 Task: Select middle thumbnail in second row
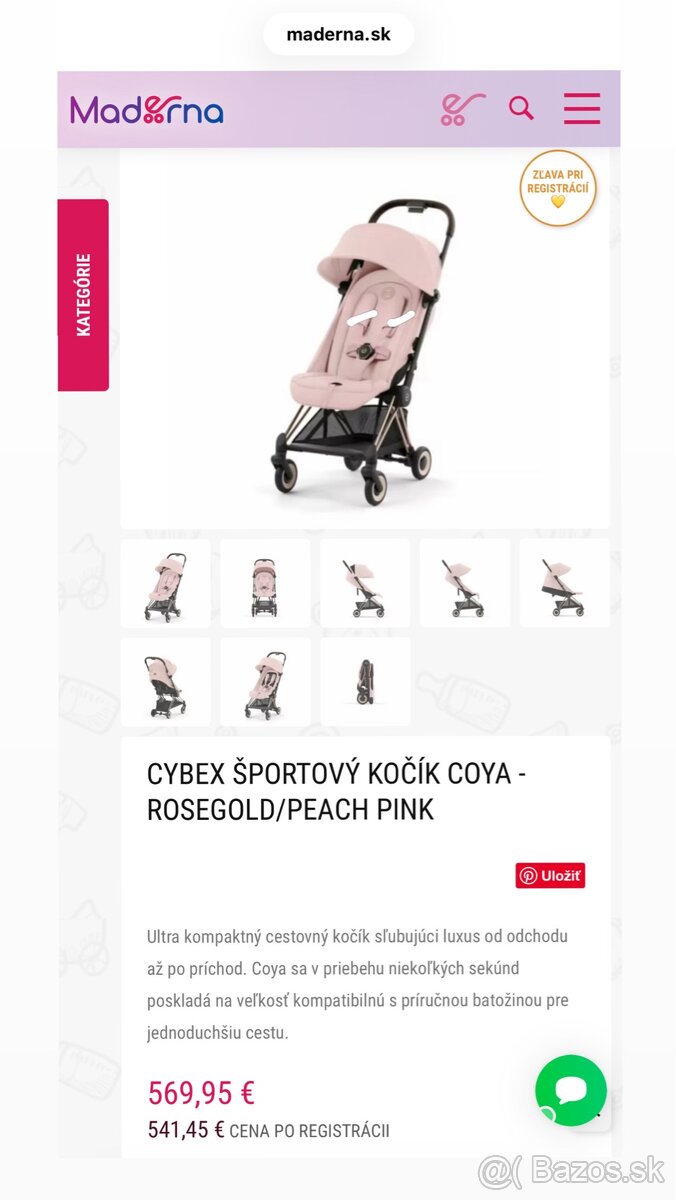265,682
